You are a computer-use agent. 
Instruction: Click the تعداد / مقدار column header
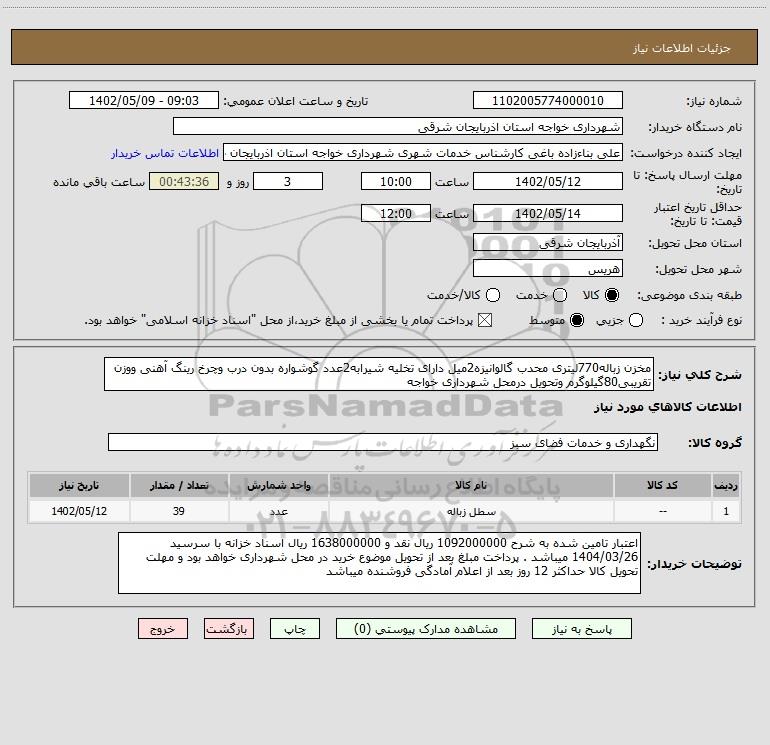pyautogui.click(x=179, y=485)
